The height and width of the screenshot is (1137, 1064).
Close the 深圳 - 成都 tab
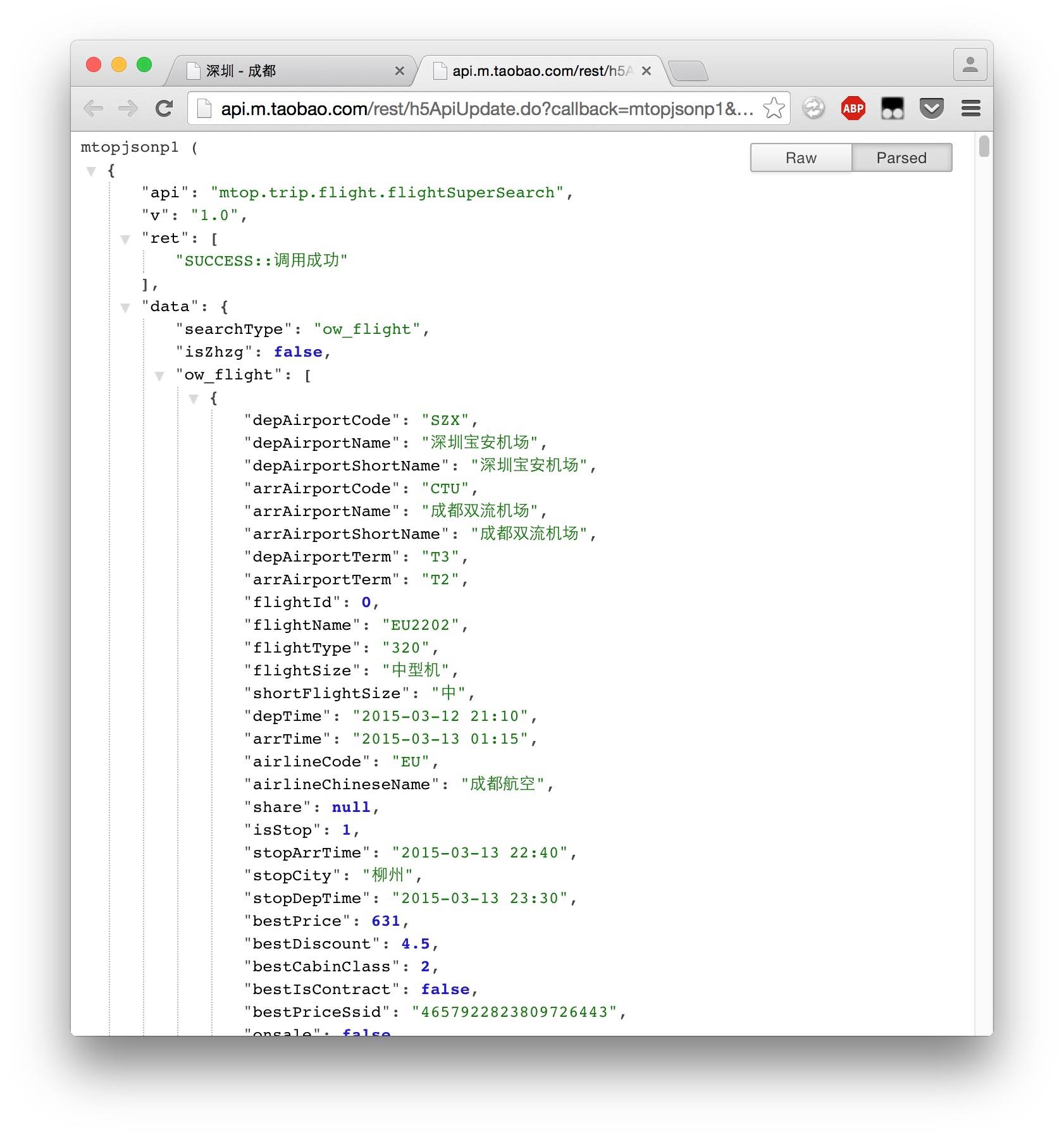point(399,71)
